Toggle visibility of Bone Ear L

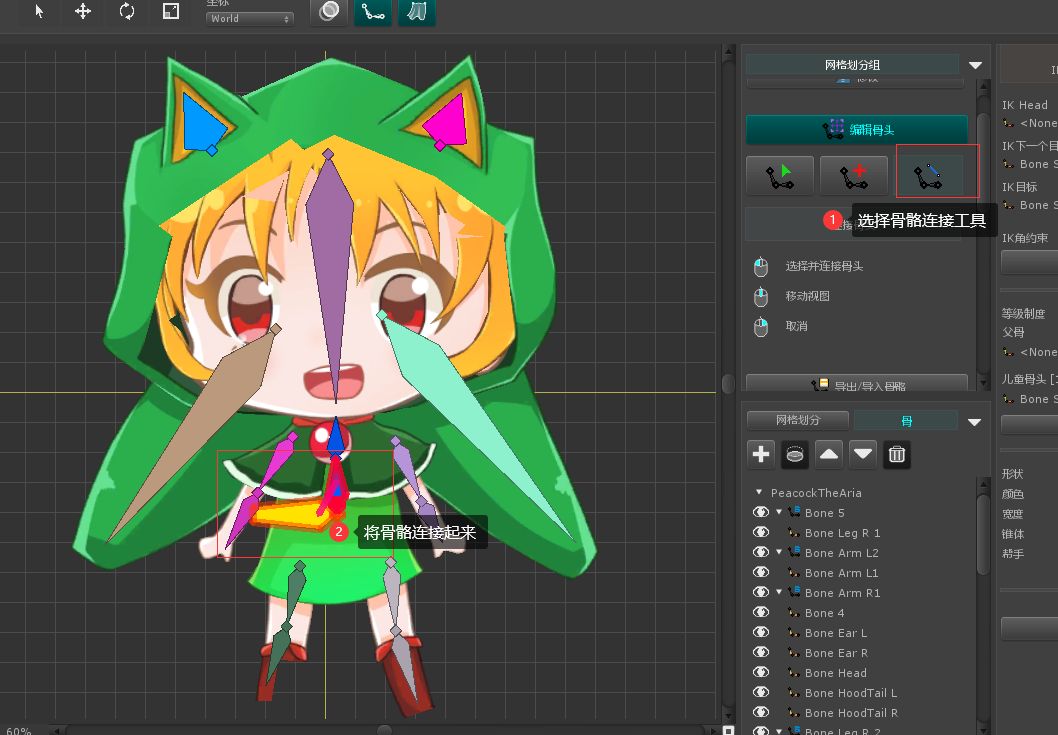[761, 632]
